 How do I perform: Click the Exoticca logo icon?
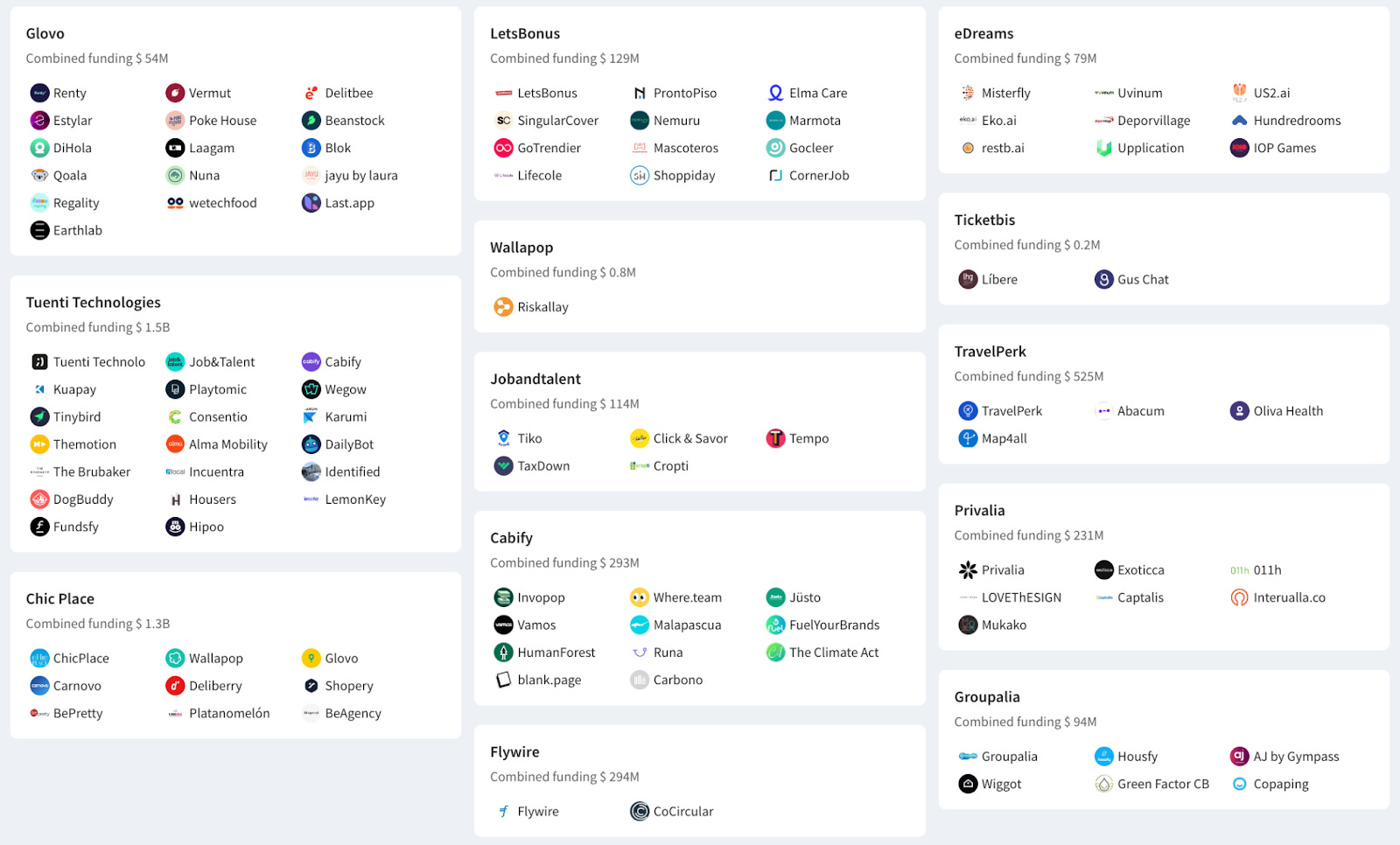(1103, 570)
